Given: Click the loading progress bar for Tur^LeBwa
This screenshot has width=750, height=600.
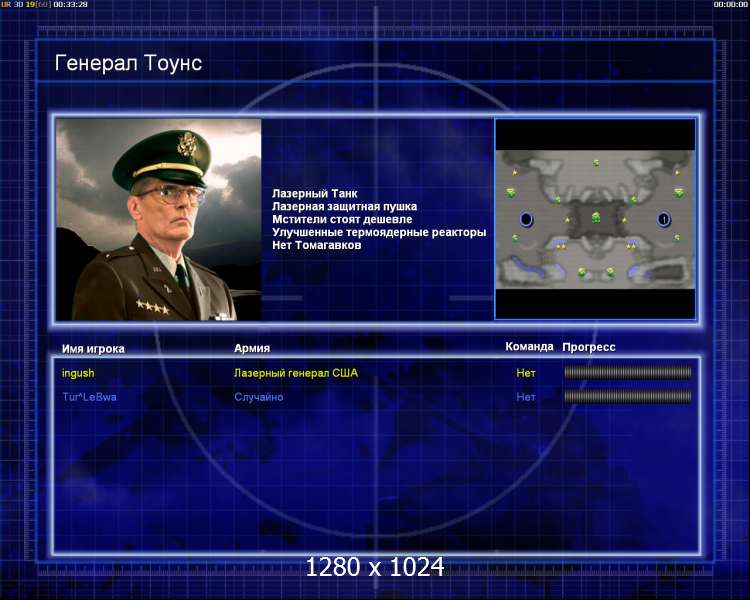Looking at the screenshot, I should pyautogui.click(x=628, y=396).
